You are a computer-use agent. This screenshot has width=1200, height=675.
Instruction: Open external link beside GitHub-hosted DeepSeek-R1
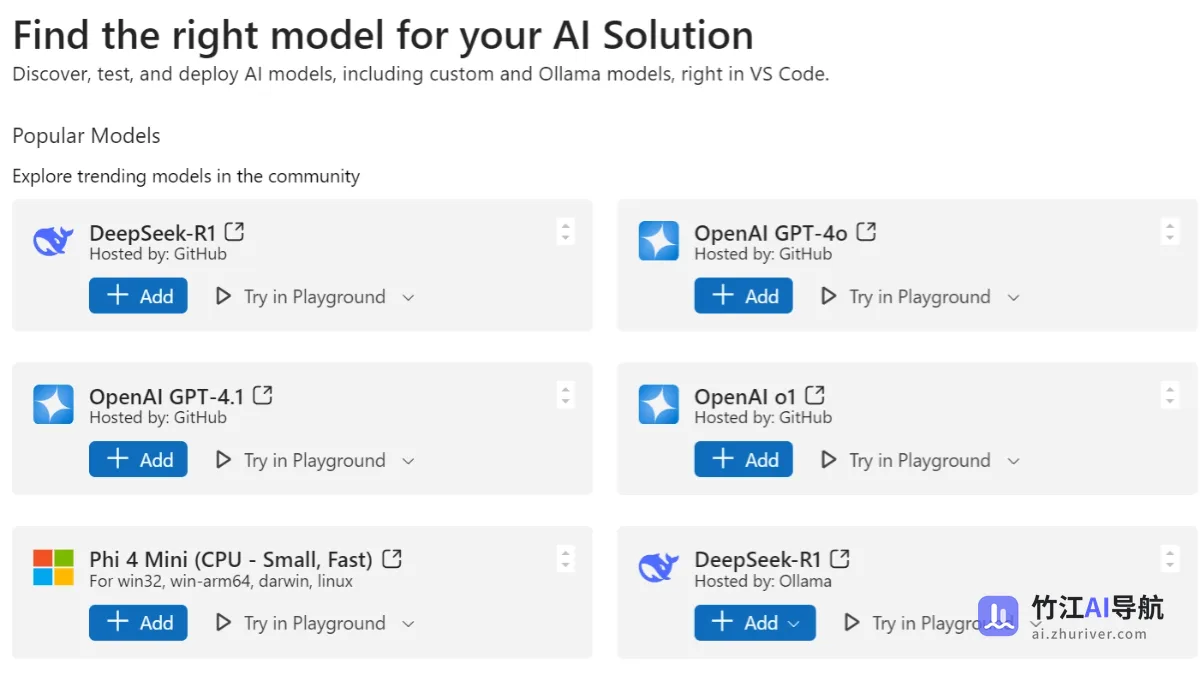[234, 231]
